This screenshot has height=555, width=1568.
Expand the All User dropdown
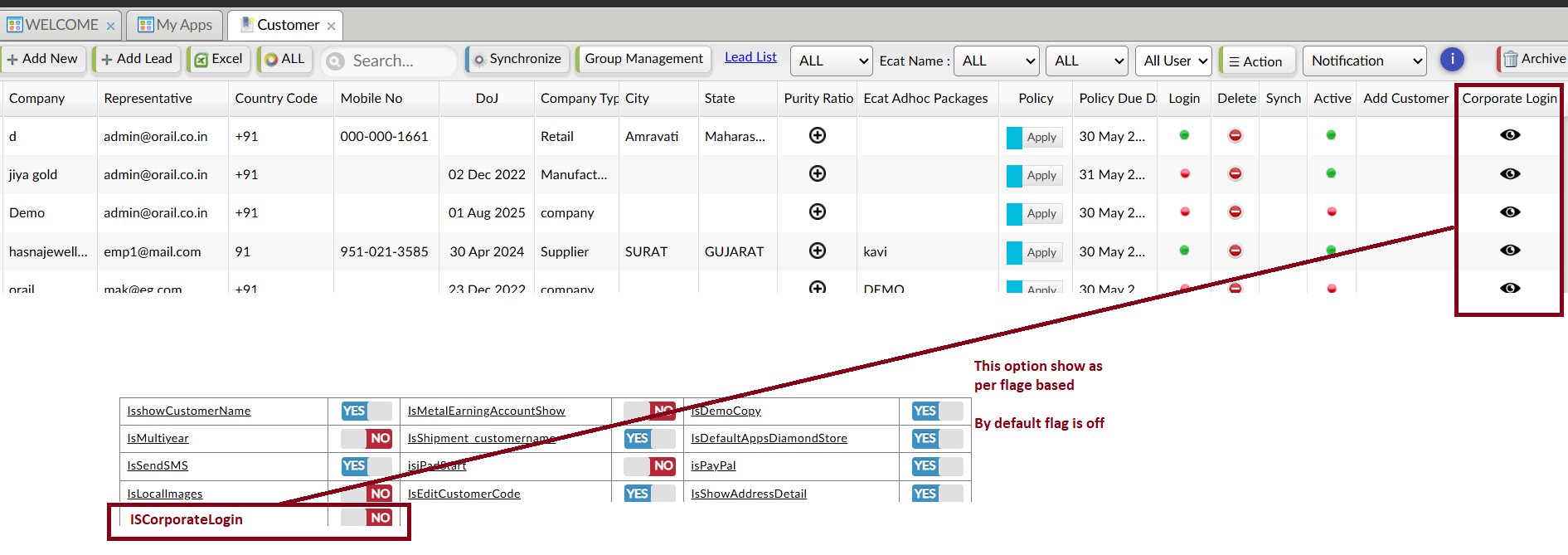click(x=1172, y=61)
